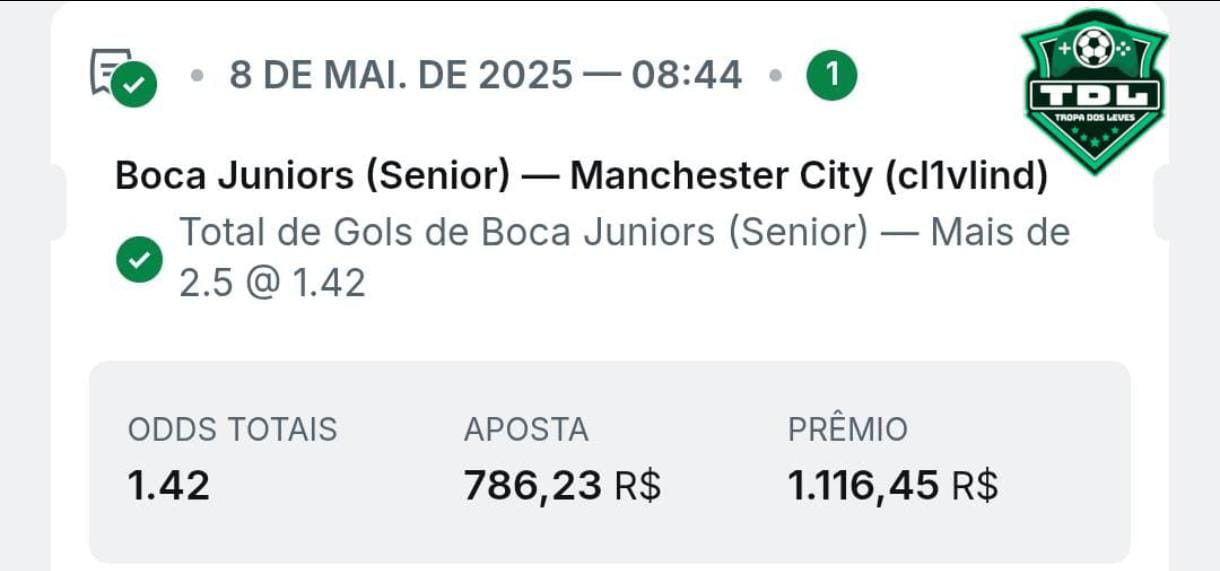Click the stake amount 786,23 R$
1220x571 pixels.
(x=562, y=486)
